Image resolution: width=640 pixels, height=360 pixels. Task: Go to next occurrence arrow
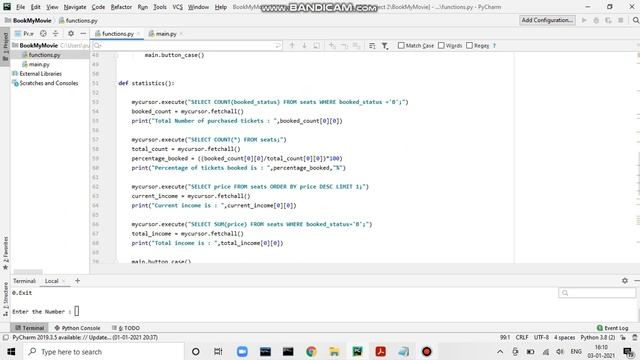[304, 45]
